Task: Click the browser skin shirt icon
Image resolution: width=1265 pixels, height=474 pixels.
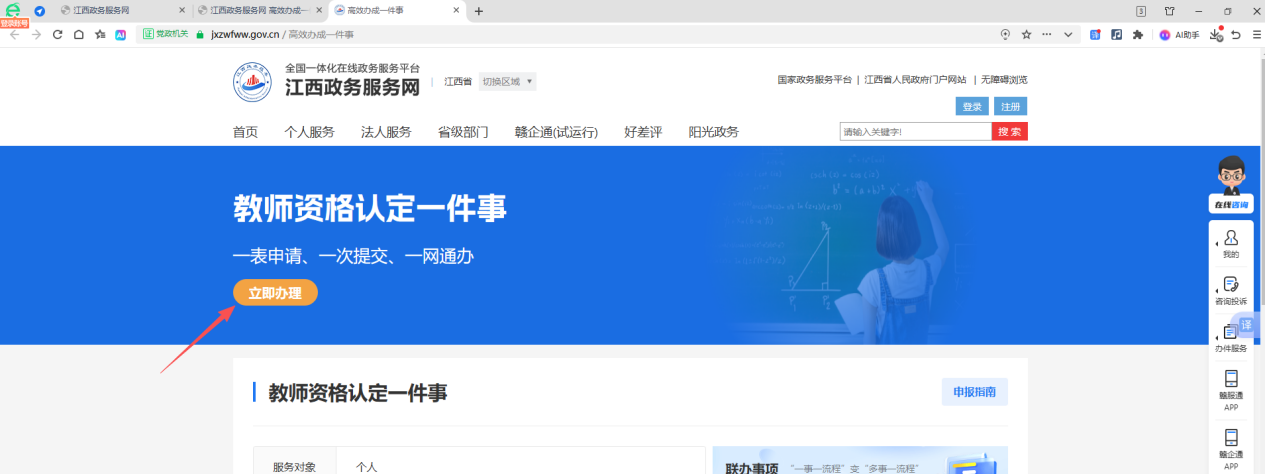Action: click(x=1169, y=11)
